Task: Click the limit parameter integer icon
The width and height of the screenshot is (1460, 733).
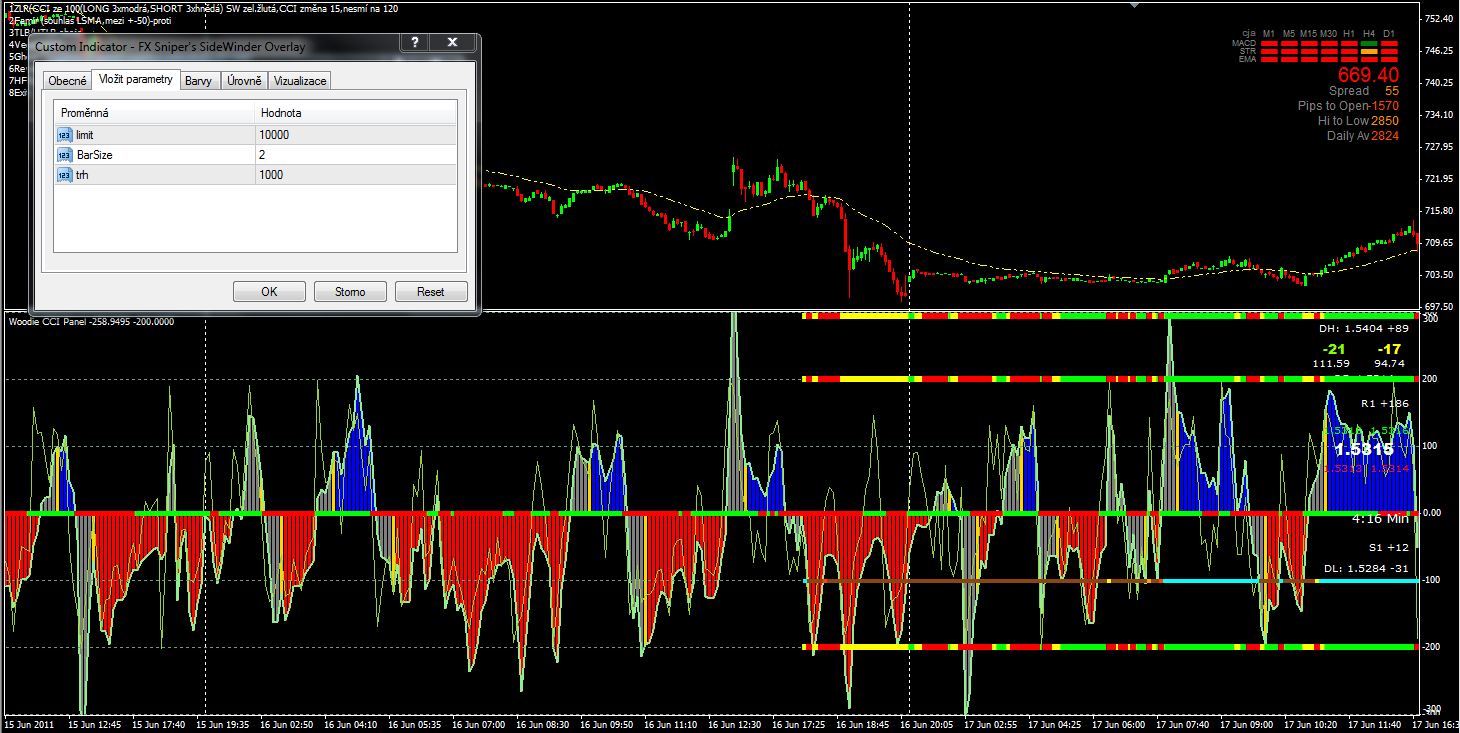Action: 65,135
